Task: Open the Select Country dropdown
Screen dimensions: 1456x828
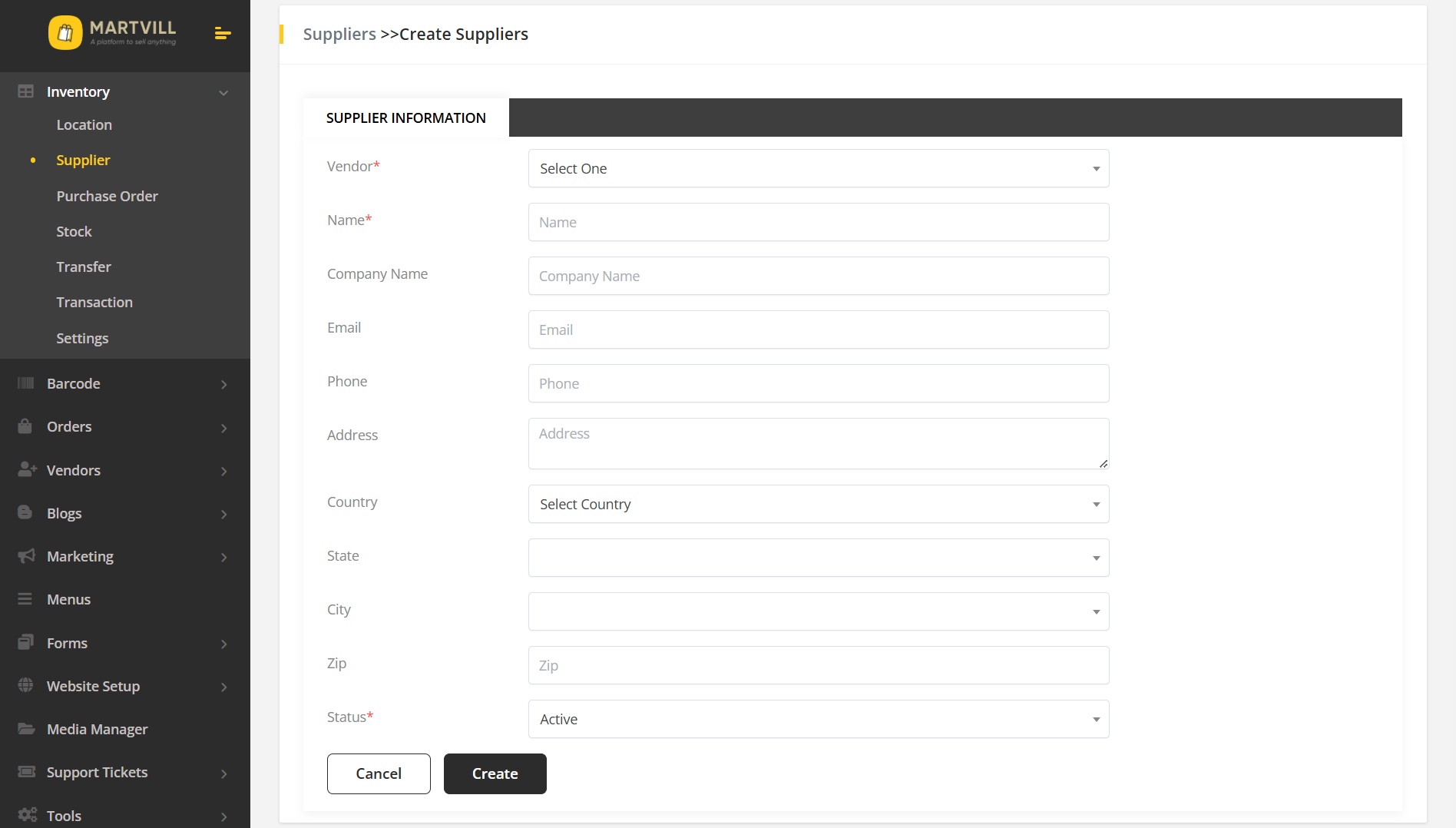Action: pos(818,504)
